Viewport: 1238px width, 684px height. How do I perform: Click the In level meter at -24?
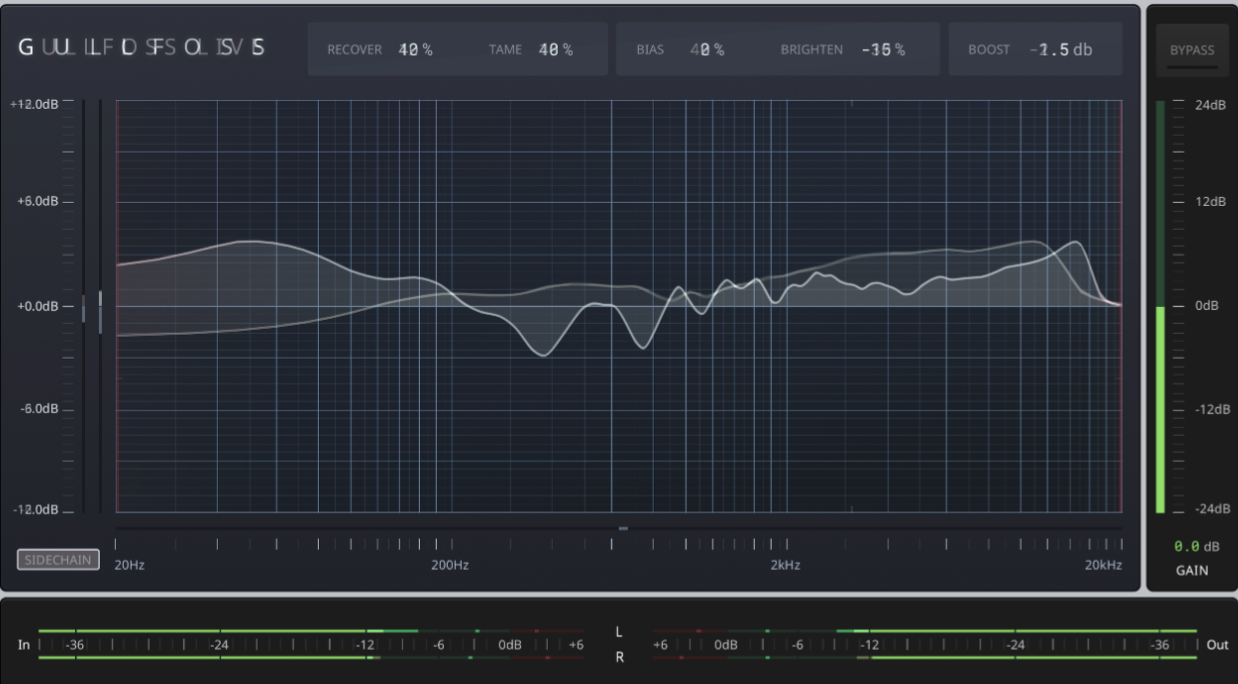pos(219,645)
